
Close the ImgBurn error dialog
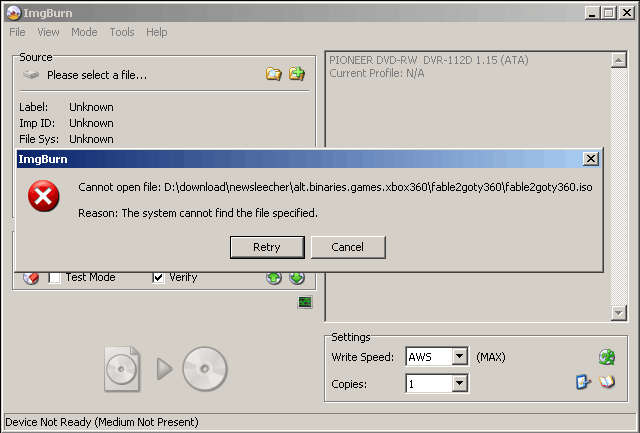[x=591, y=158]
